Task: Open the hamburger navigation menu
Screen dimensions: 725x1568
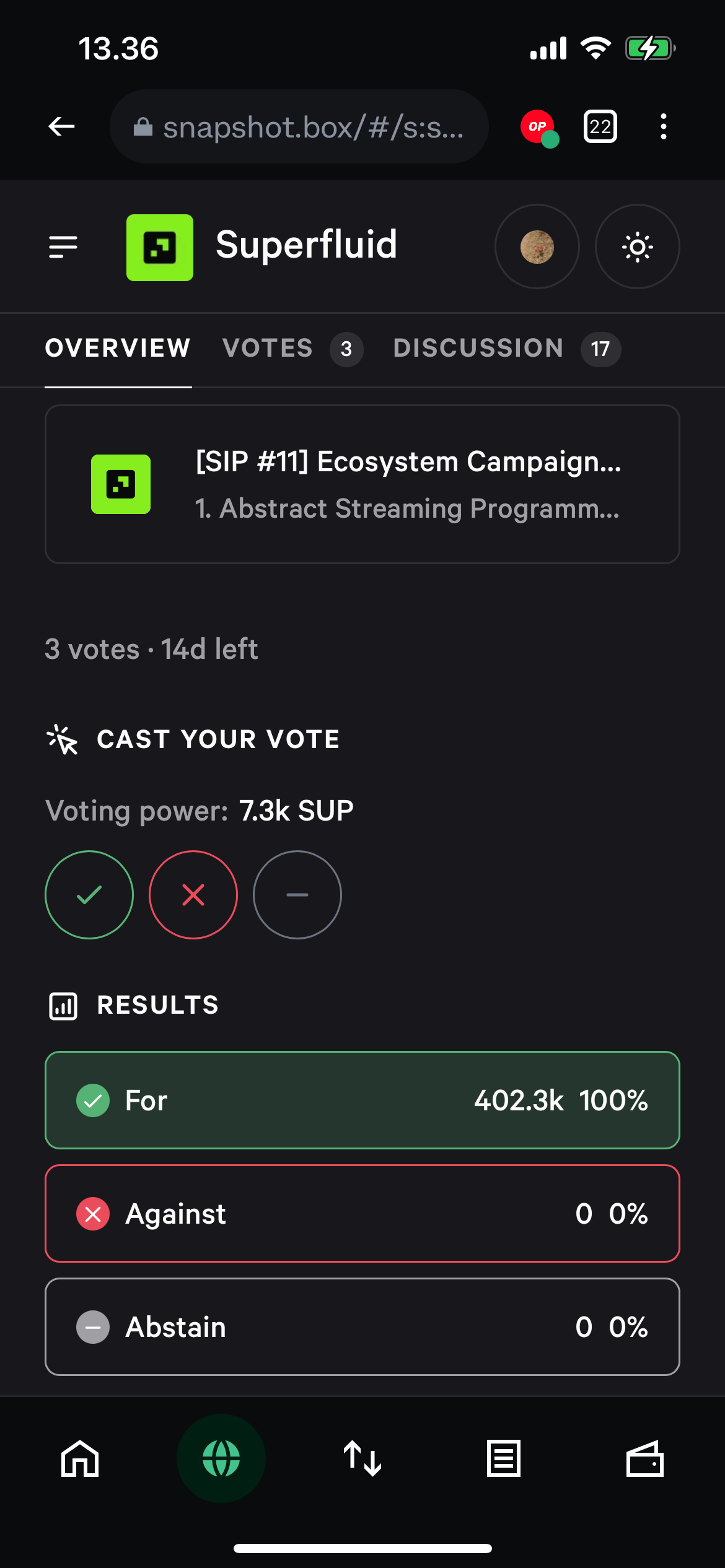Action: 63,246
